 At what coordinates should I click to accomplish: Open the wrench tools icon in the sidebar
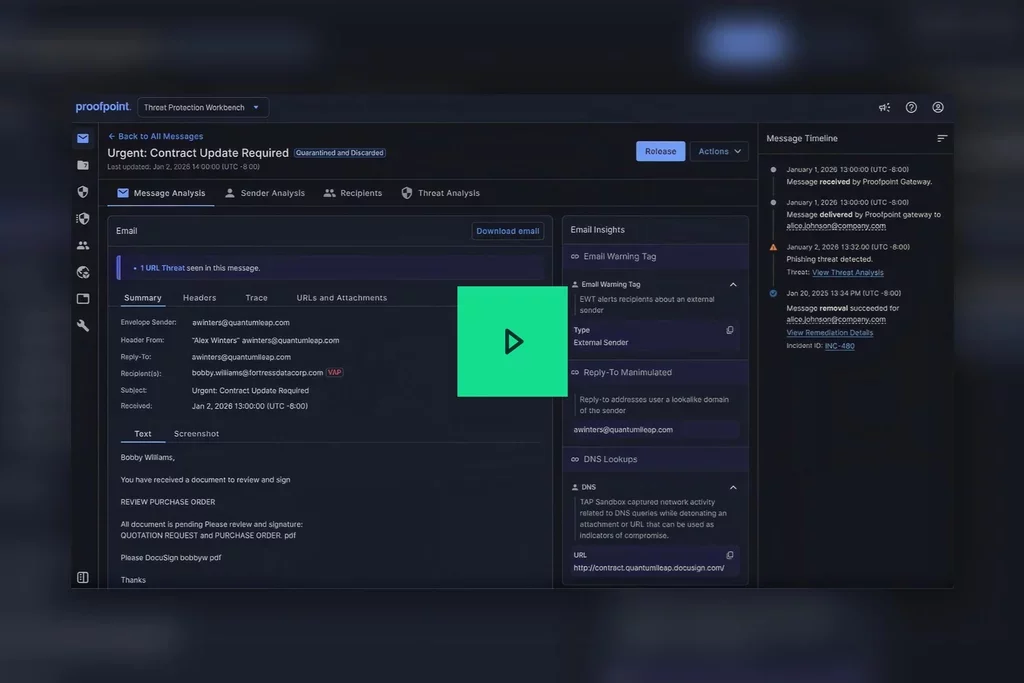(83, 325)
